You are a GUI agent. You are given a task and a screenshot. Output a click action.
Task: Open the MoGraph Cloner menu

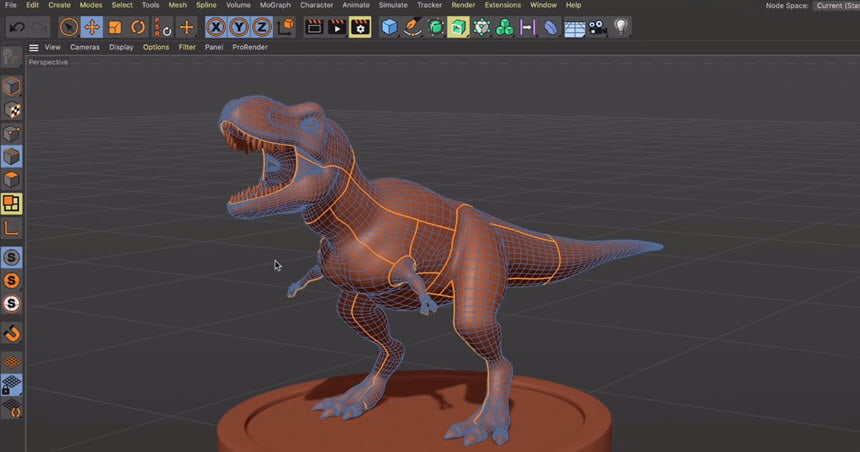pos(482,27)
